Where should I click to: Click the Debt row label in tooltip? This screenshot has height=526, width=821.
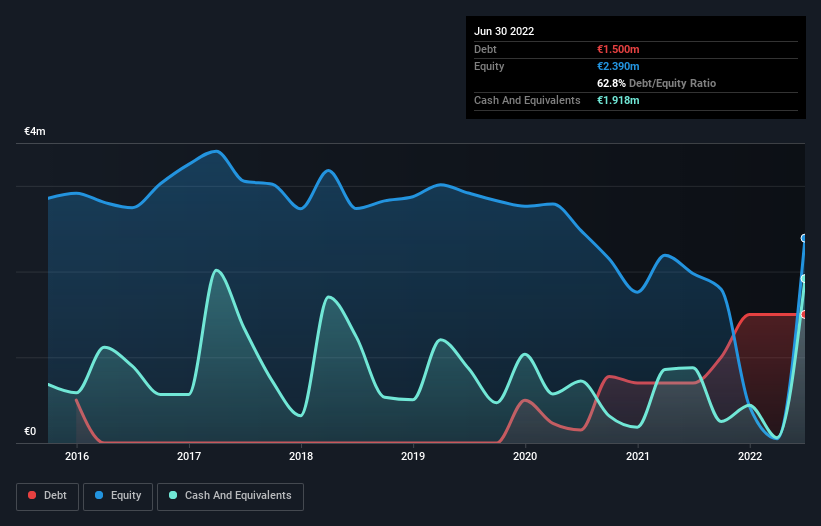pos(485,49)
